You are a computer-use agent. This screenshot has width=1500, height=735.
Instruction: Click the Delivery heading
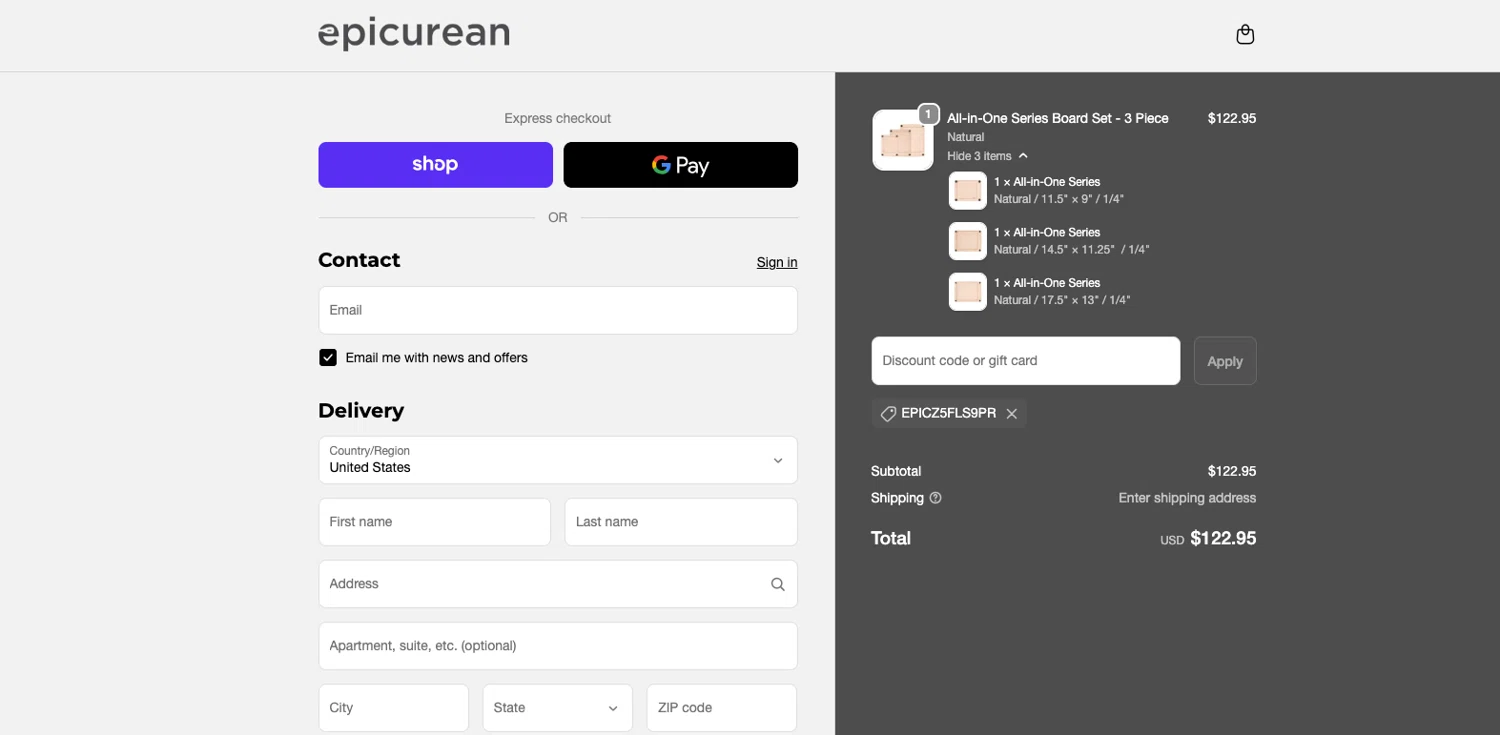tap(361, 411)
